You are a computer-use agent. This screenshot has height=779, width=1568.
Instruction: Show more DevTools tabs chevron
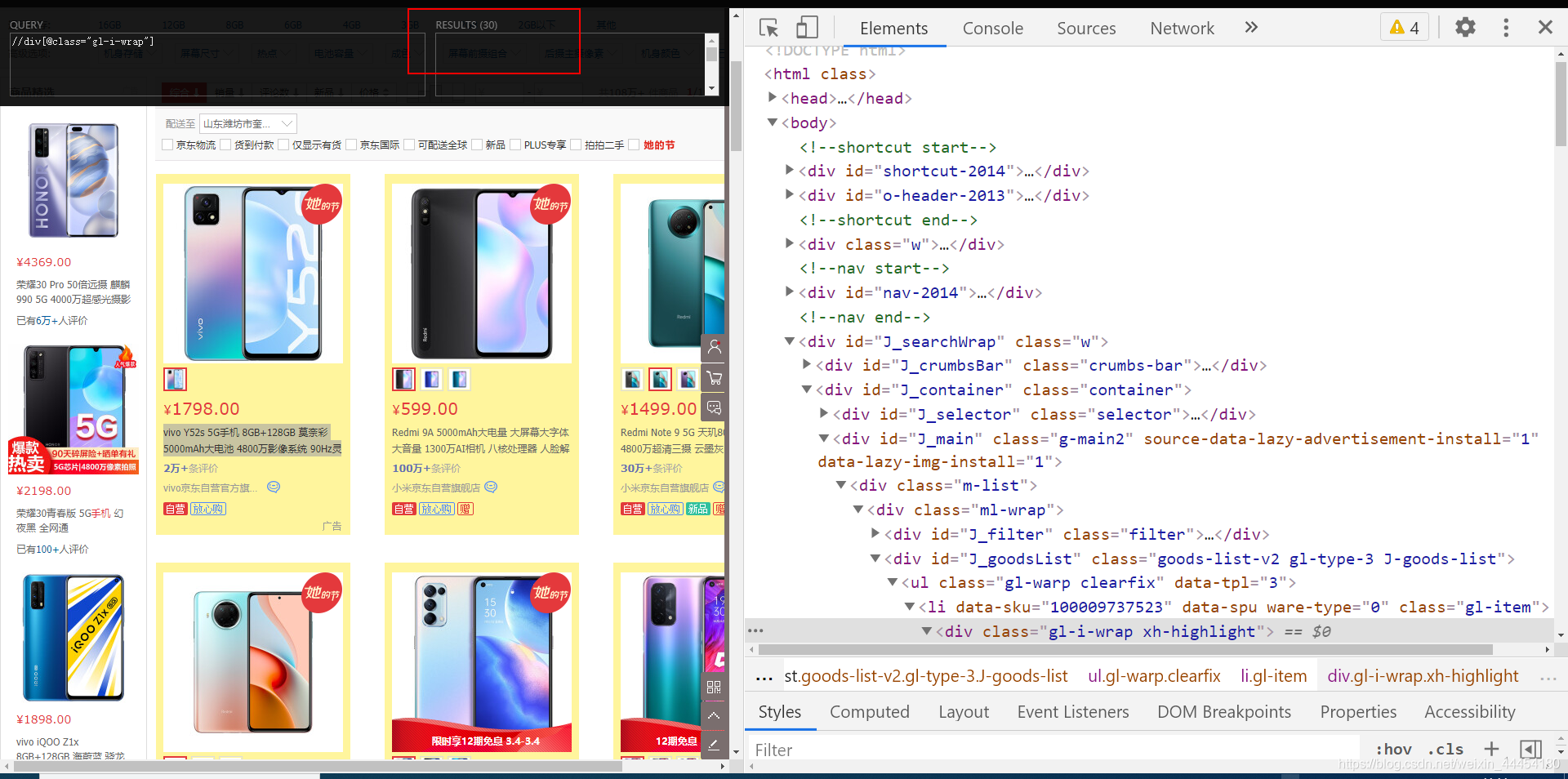(1251, 28)
